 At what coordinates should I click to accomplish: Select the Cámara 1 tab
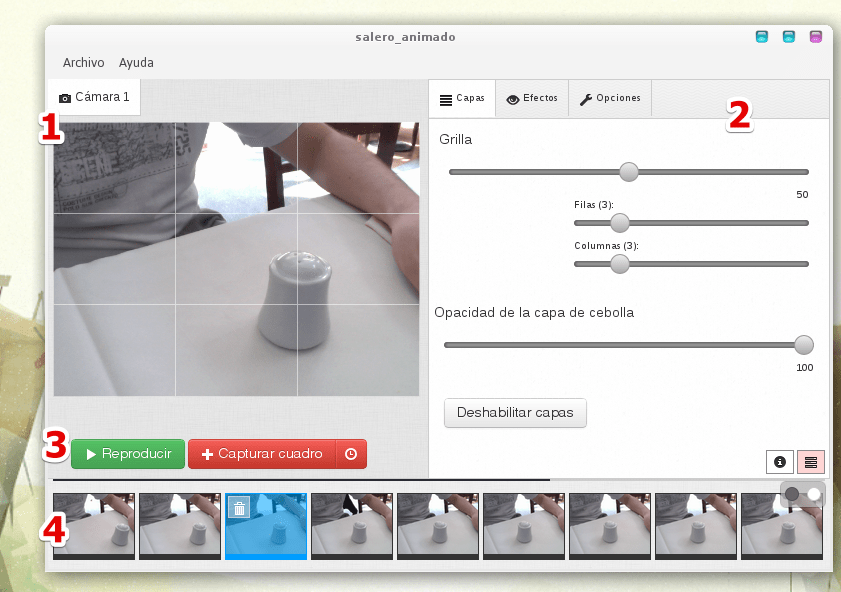(x=94, y=97)
